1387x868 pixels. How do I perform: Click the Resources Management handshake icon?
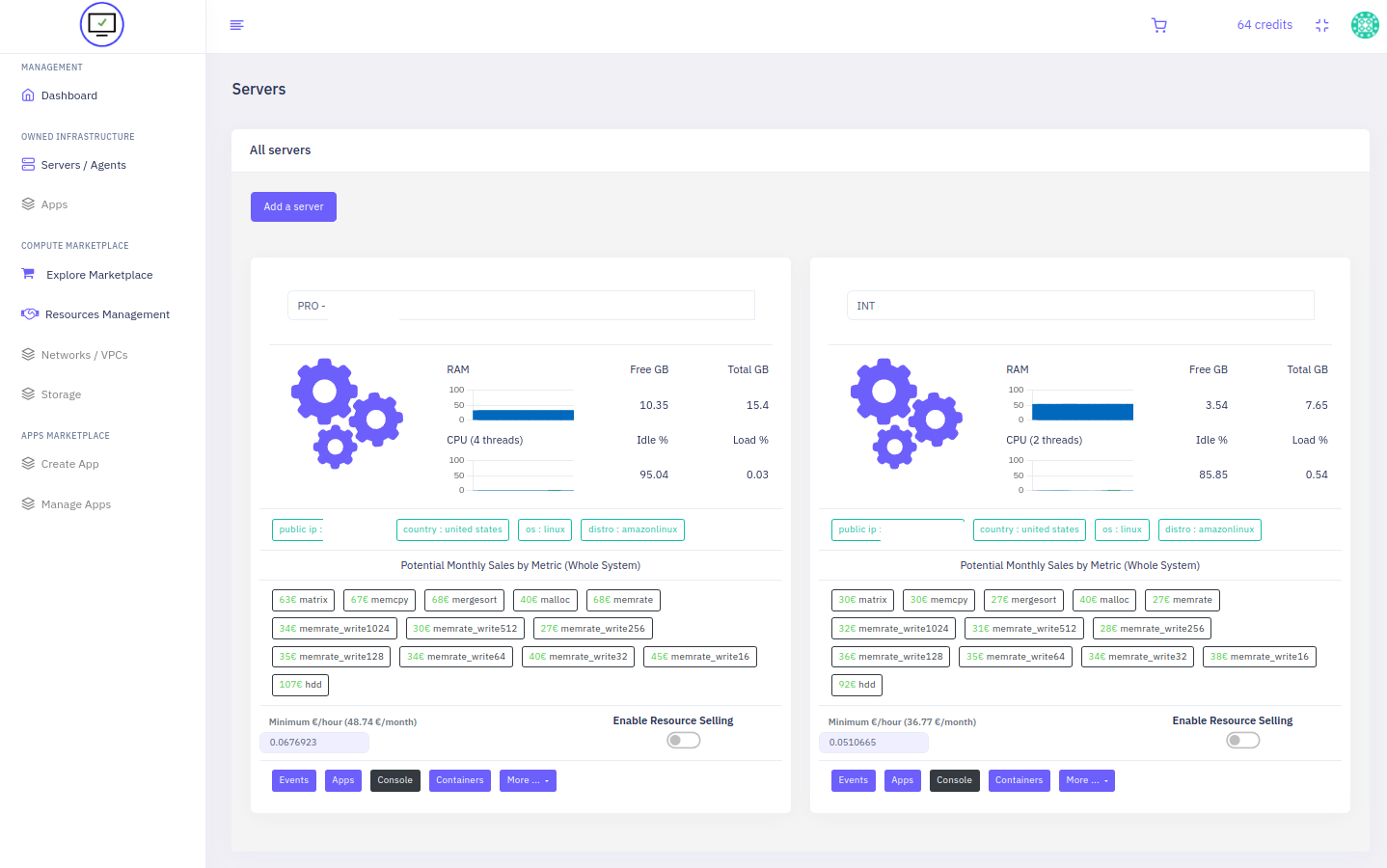click(x=30, y=314)
